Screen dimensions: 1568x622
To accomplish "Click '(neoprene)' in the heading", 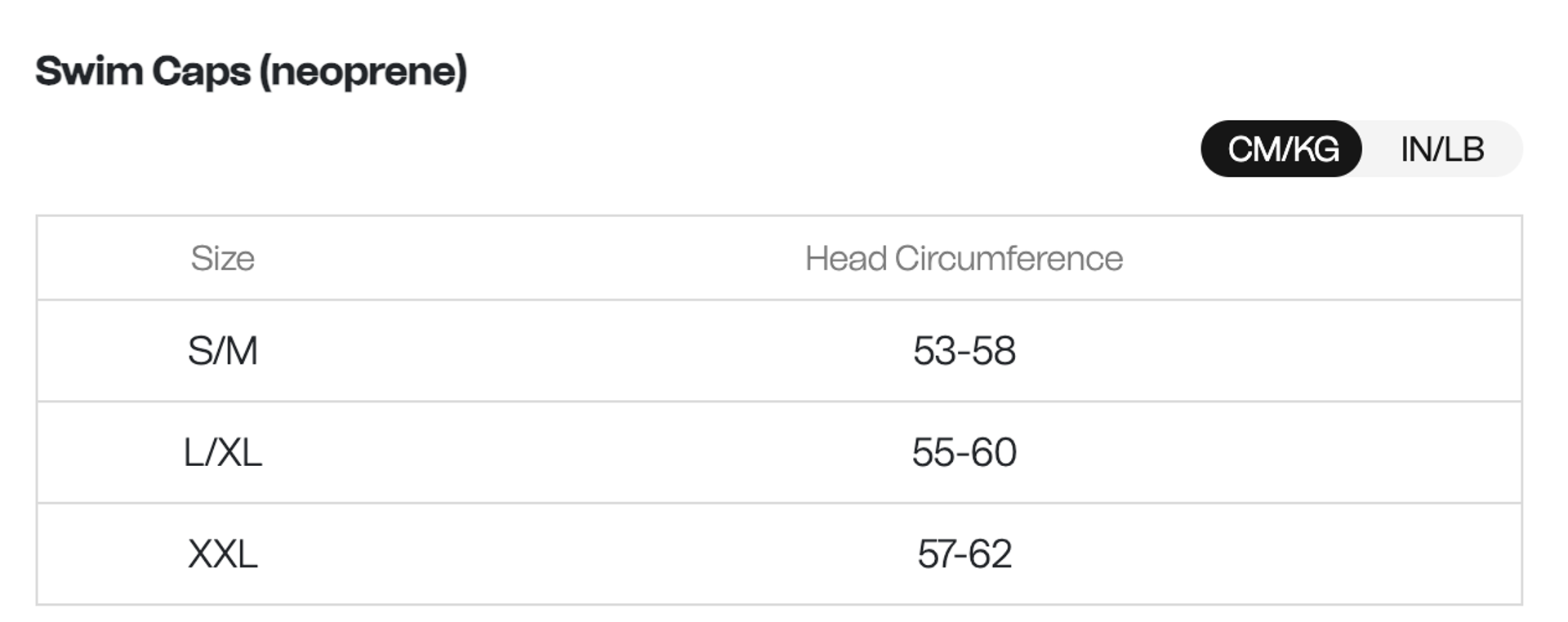I will [363, 72].
